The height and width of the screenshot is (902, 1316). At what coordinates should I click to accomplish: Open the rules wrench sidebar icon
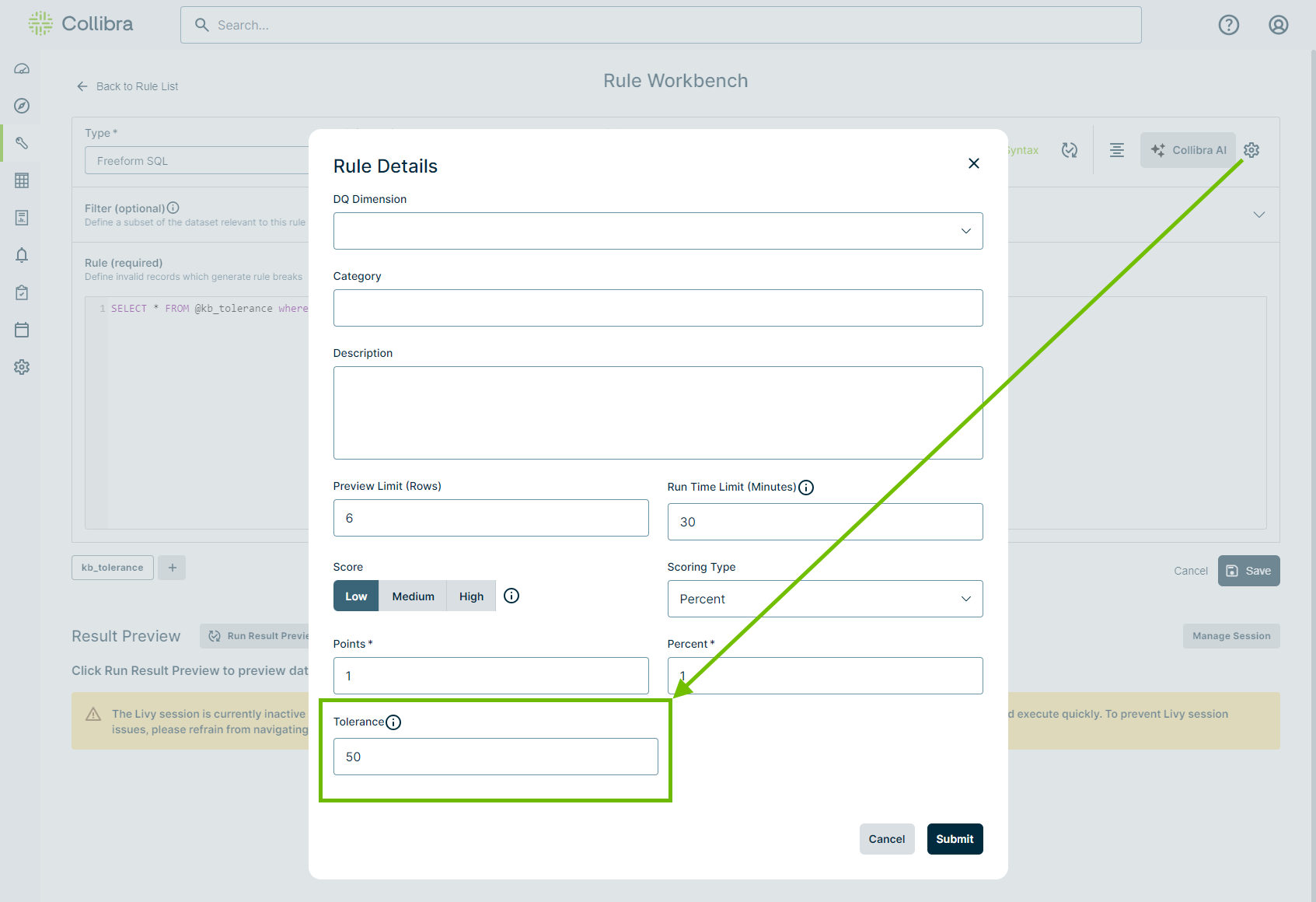point(22,143)
